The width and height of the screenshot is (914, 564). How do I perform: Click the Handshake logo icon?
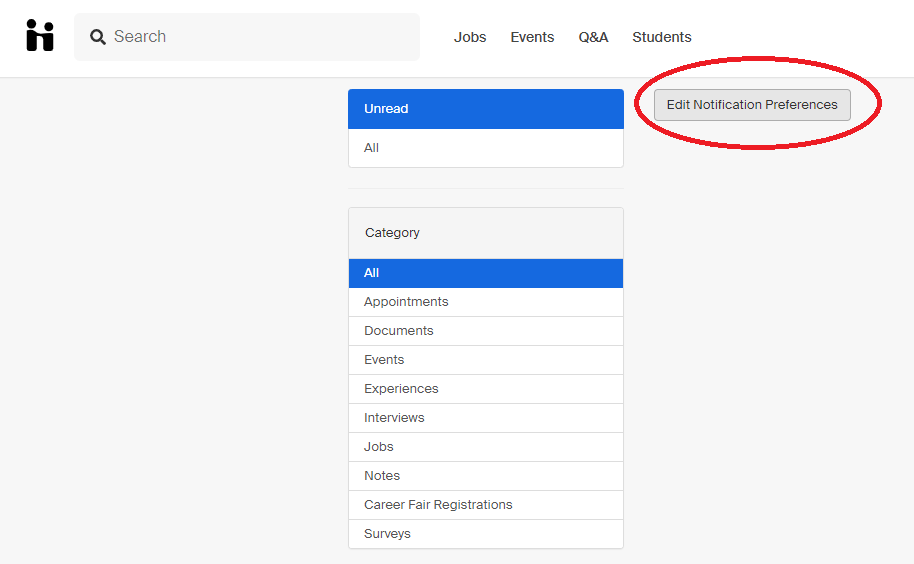tap(40, 36)
